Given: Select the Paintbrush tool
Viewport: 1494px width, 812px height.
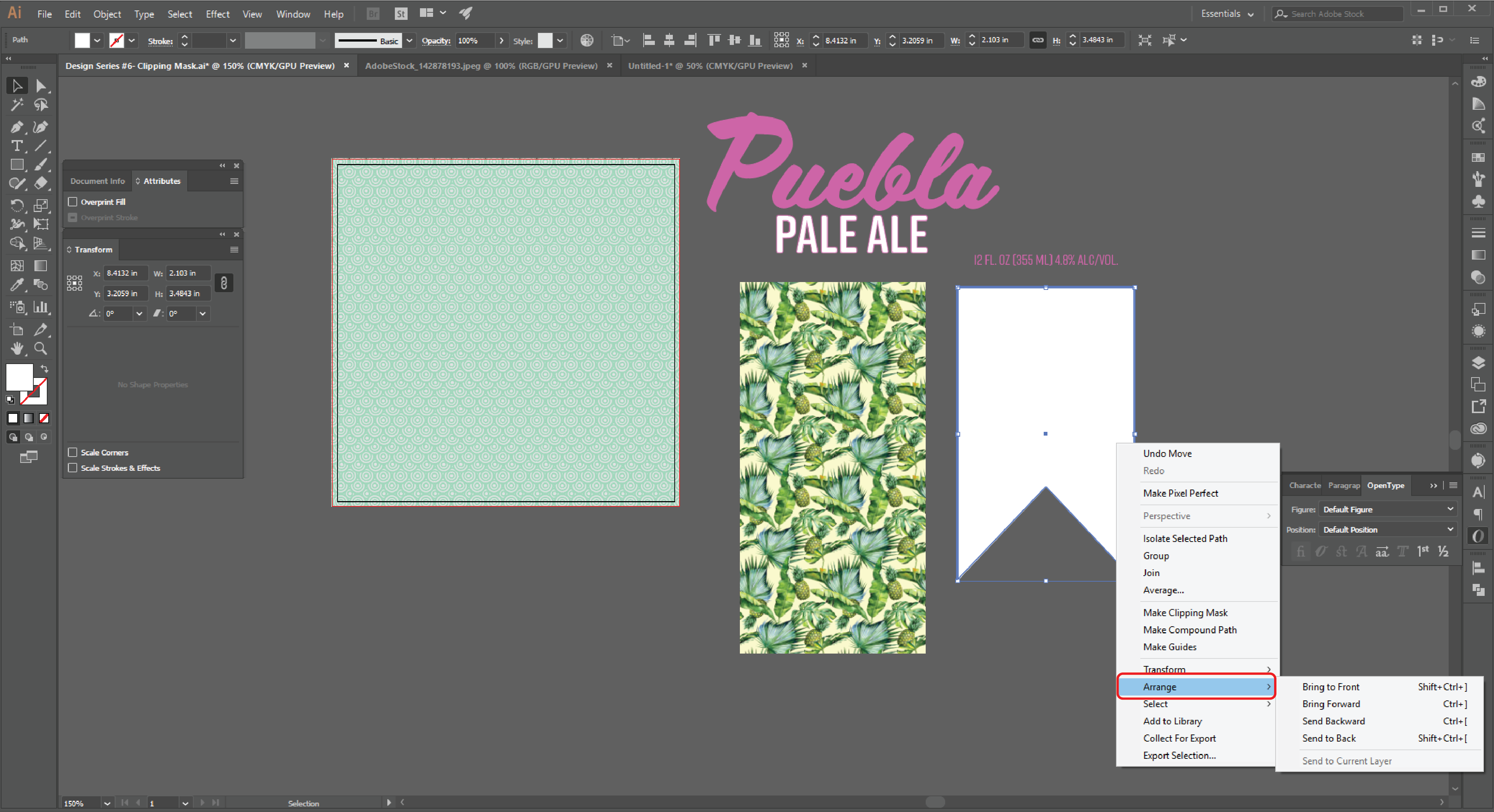Looking at the screenshot, I should pyautogui.click(x=40, y=165).
